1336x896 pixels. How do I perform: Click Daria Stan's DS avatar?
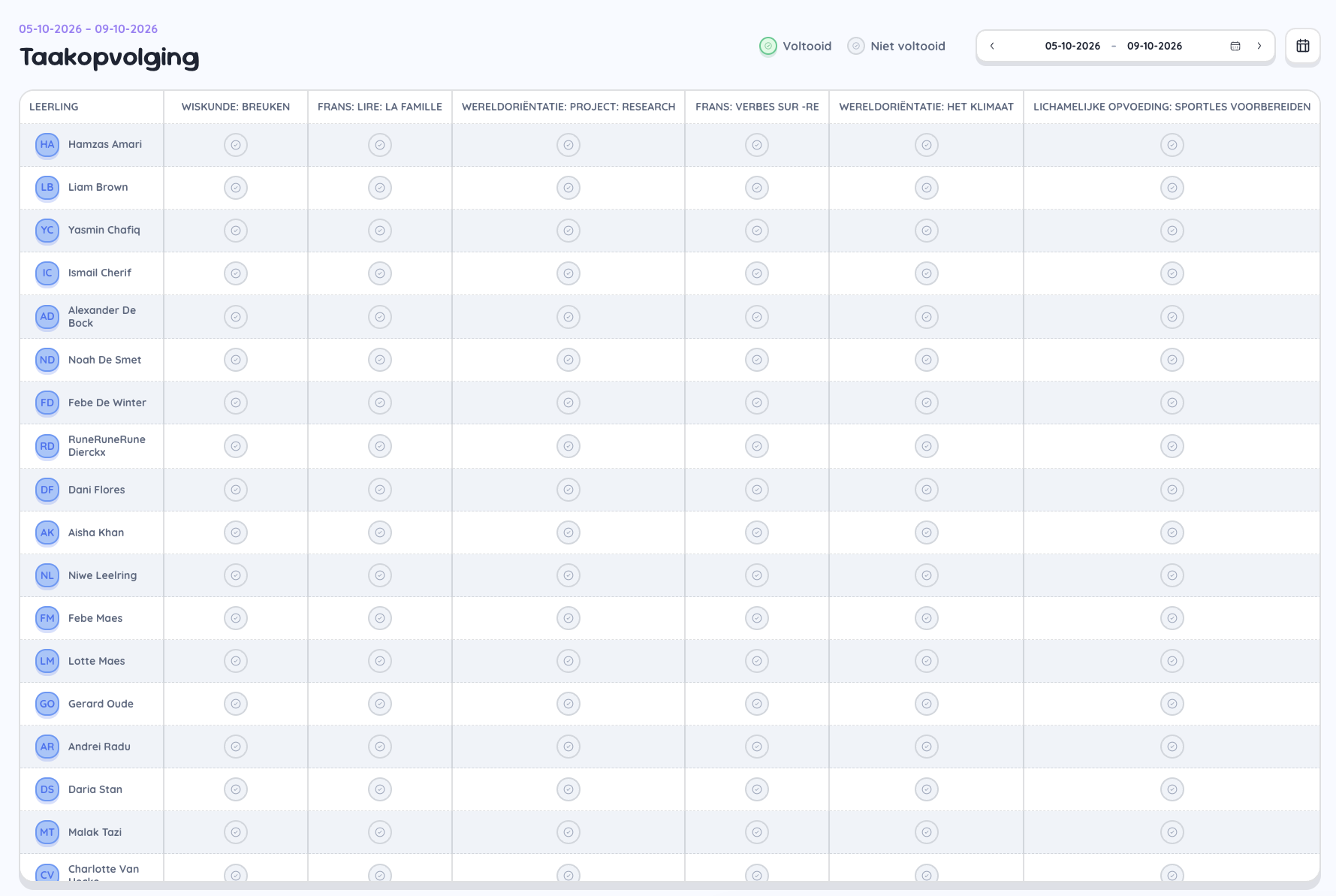pos(47,789)
